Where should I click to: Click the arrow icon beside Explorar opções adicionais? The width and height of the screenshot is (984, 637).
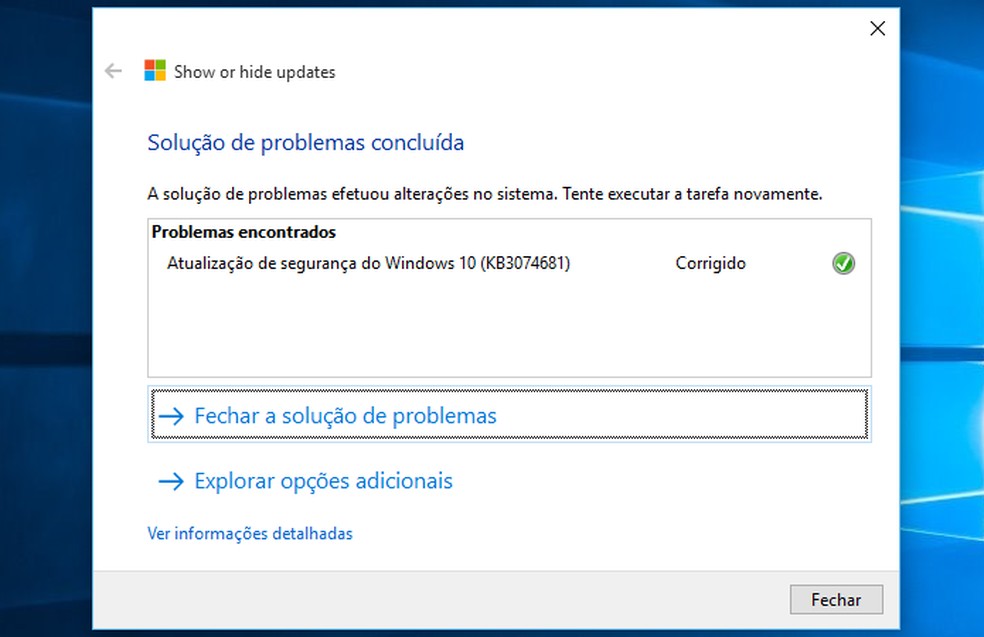pyautogui.click(x=171, y=482)
